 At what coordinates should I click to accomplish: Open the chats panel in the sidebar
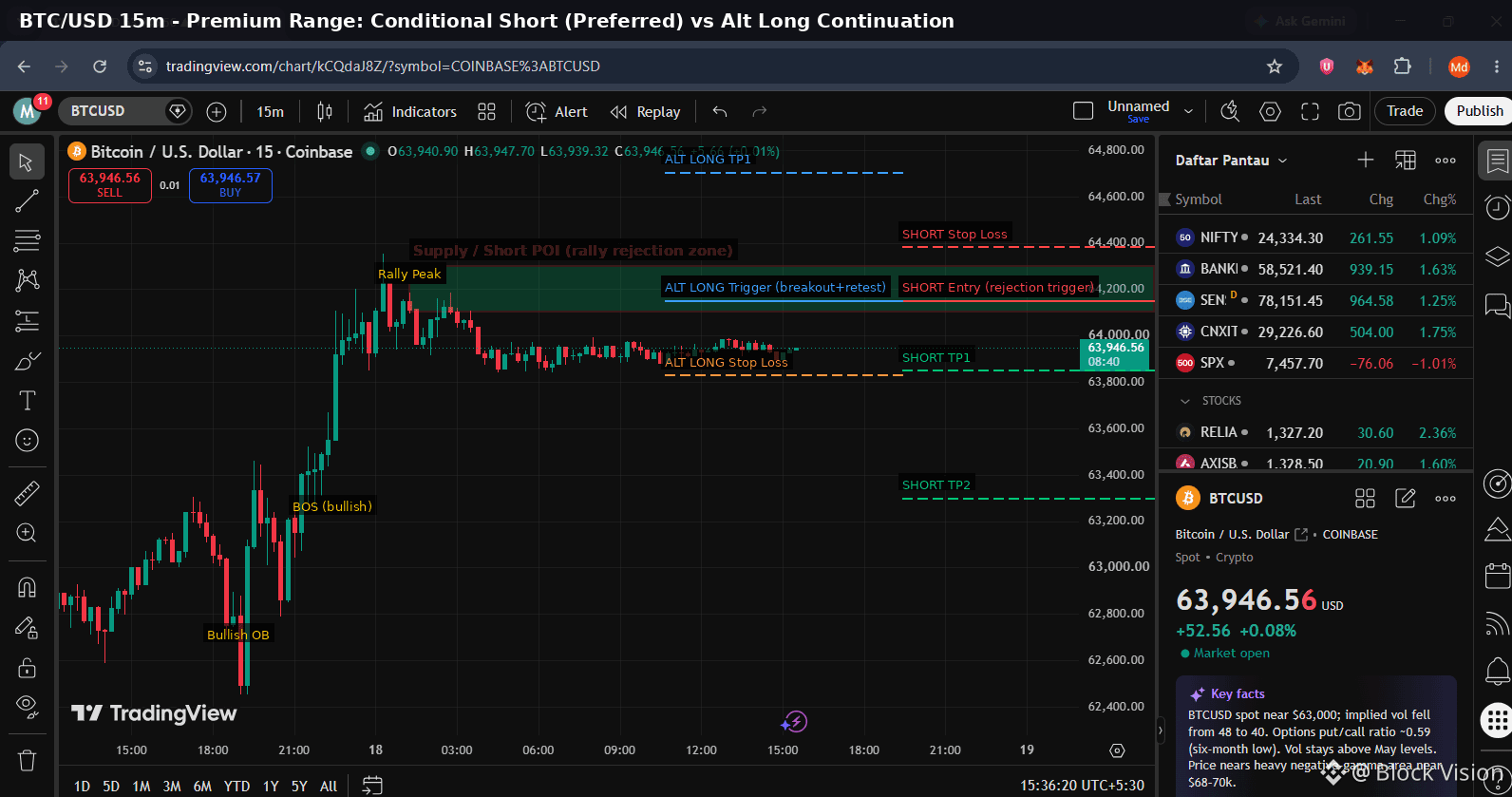(x=1497, y=306)
